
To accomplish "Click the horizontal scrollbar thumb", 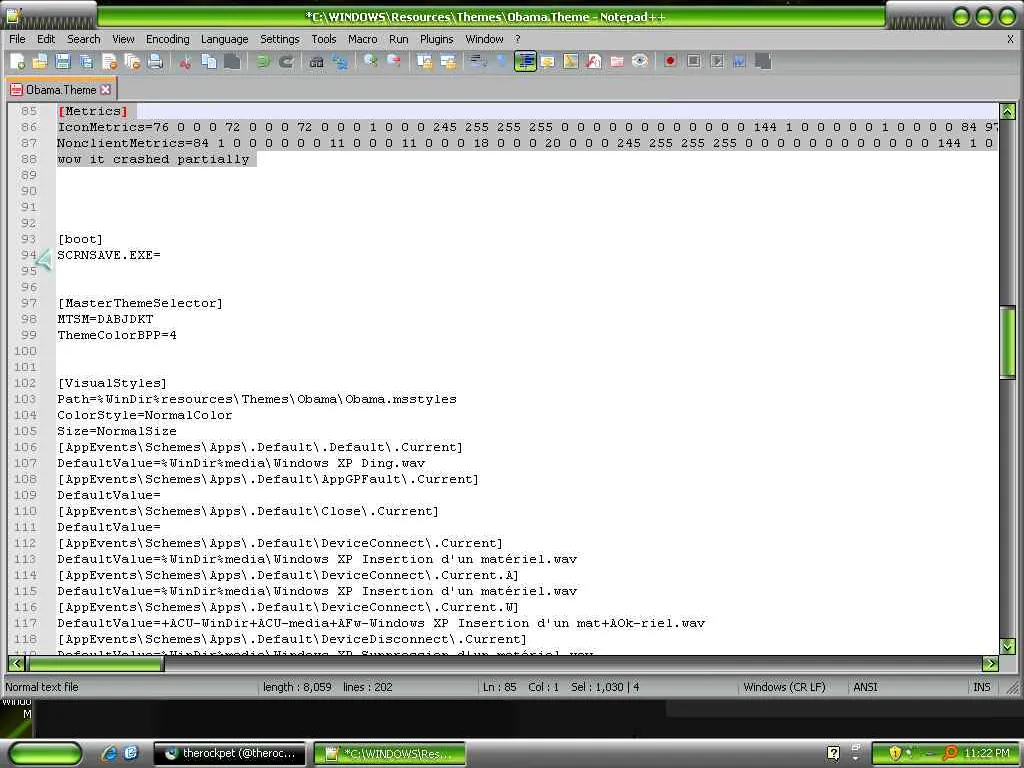I will click(x=95, y=664).
